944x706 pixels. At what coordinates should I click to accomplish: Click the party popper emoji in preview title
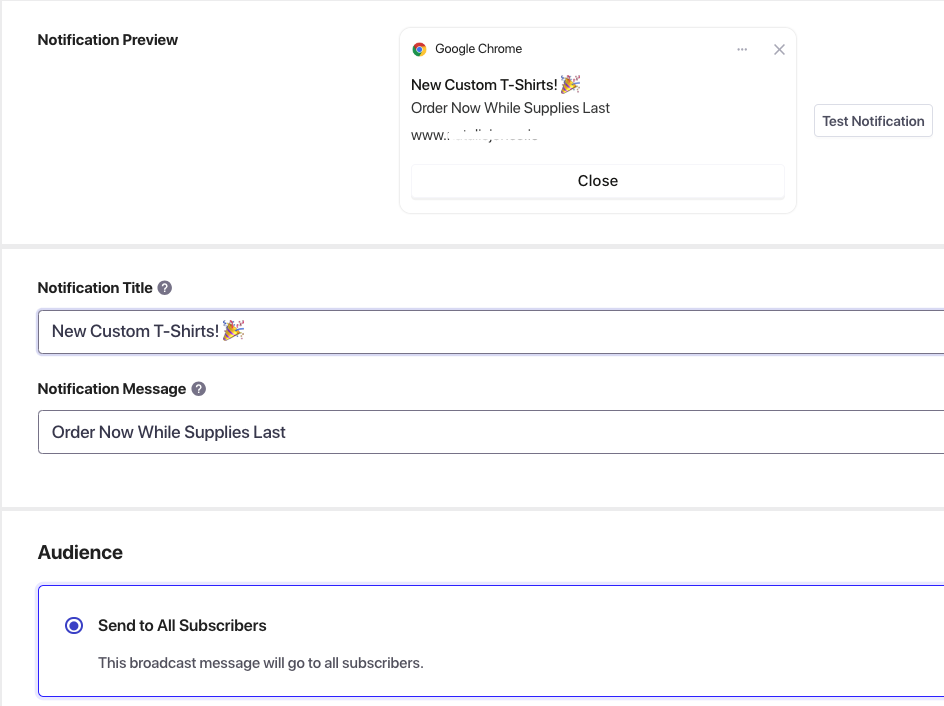(x=571, y=85)
